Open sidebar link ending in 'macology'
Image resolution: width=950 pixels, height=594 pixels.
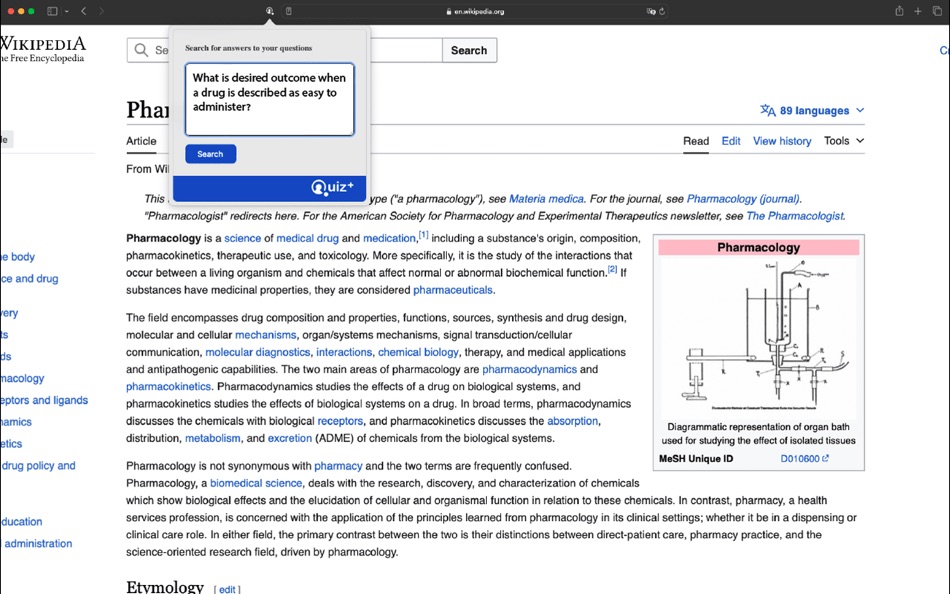point(22,378)
